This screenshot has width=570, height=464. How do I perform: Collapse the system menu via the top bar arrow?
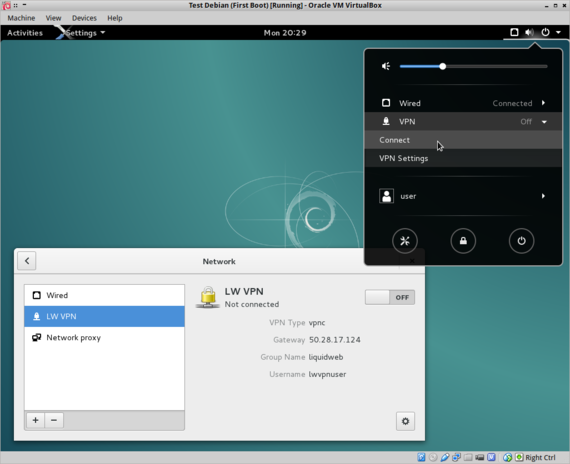click(558, 32)
